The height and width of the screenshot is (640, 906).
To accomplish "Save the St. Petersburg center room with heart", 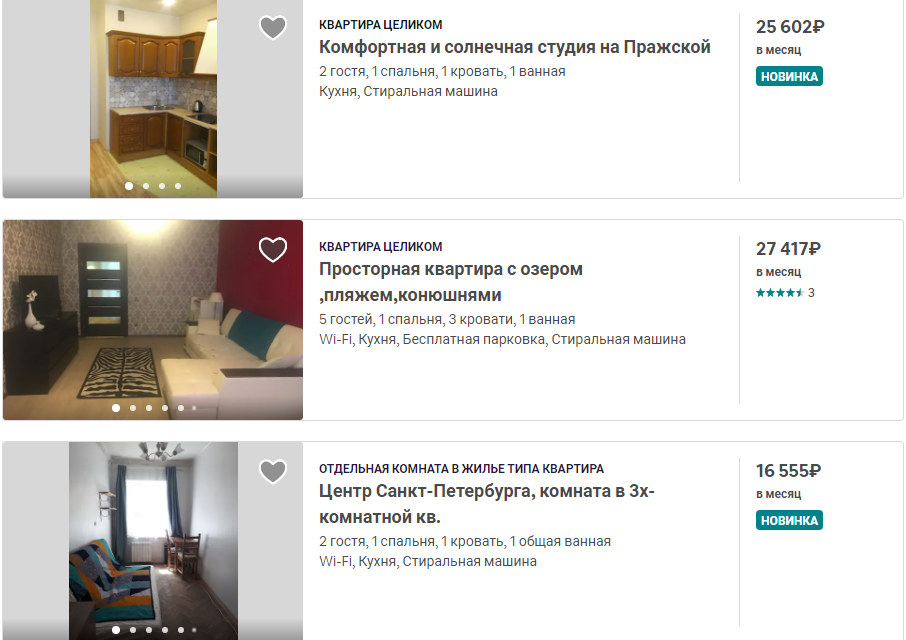I will pyautogui.click(x=273, y=471).
